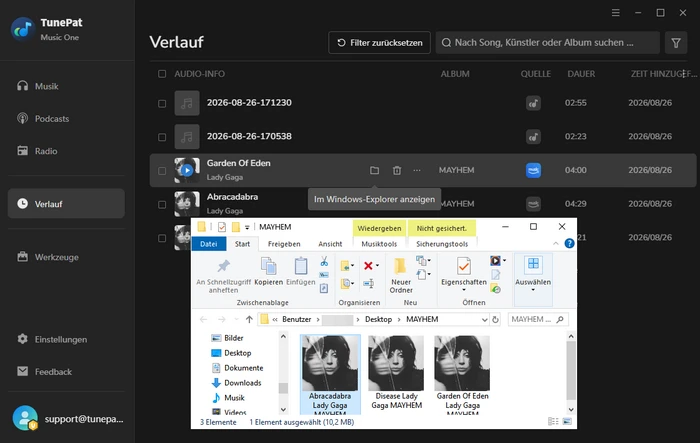Select the Garden Of Eden file thumbnail
The height and width of the screenshot is (443, 700).
tap(462, 374)
